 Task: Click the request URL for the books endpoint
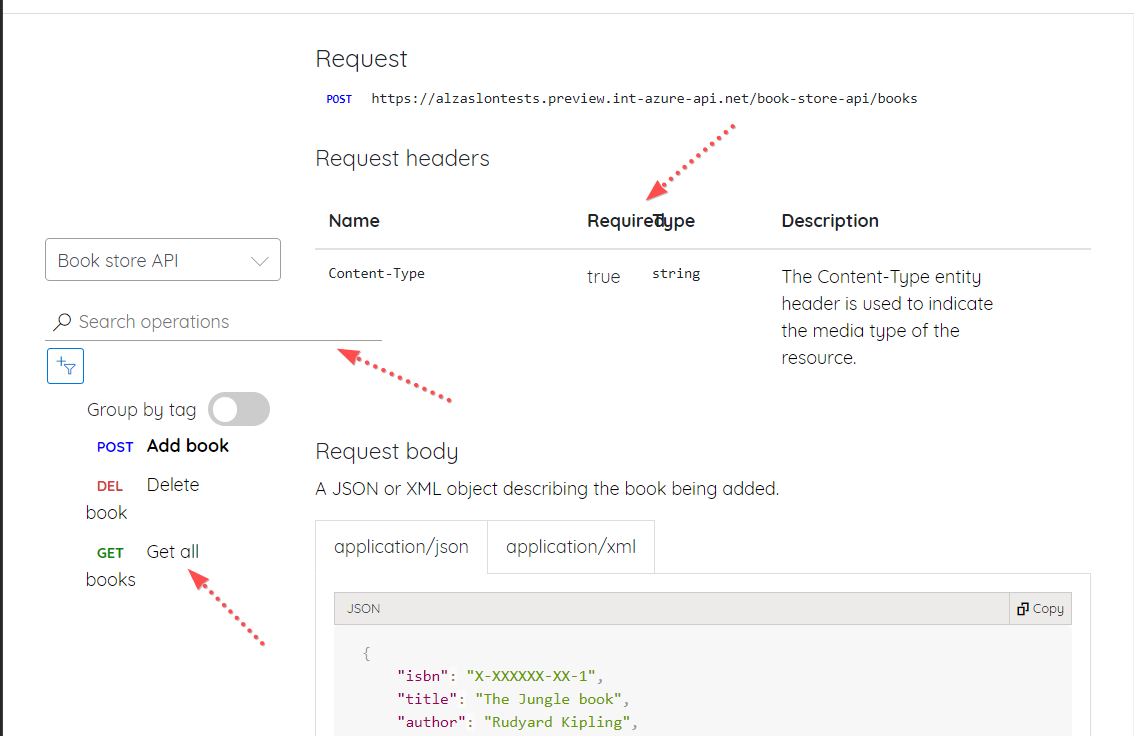tap(644, 98)
